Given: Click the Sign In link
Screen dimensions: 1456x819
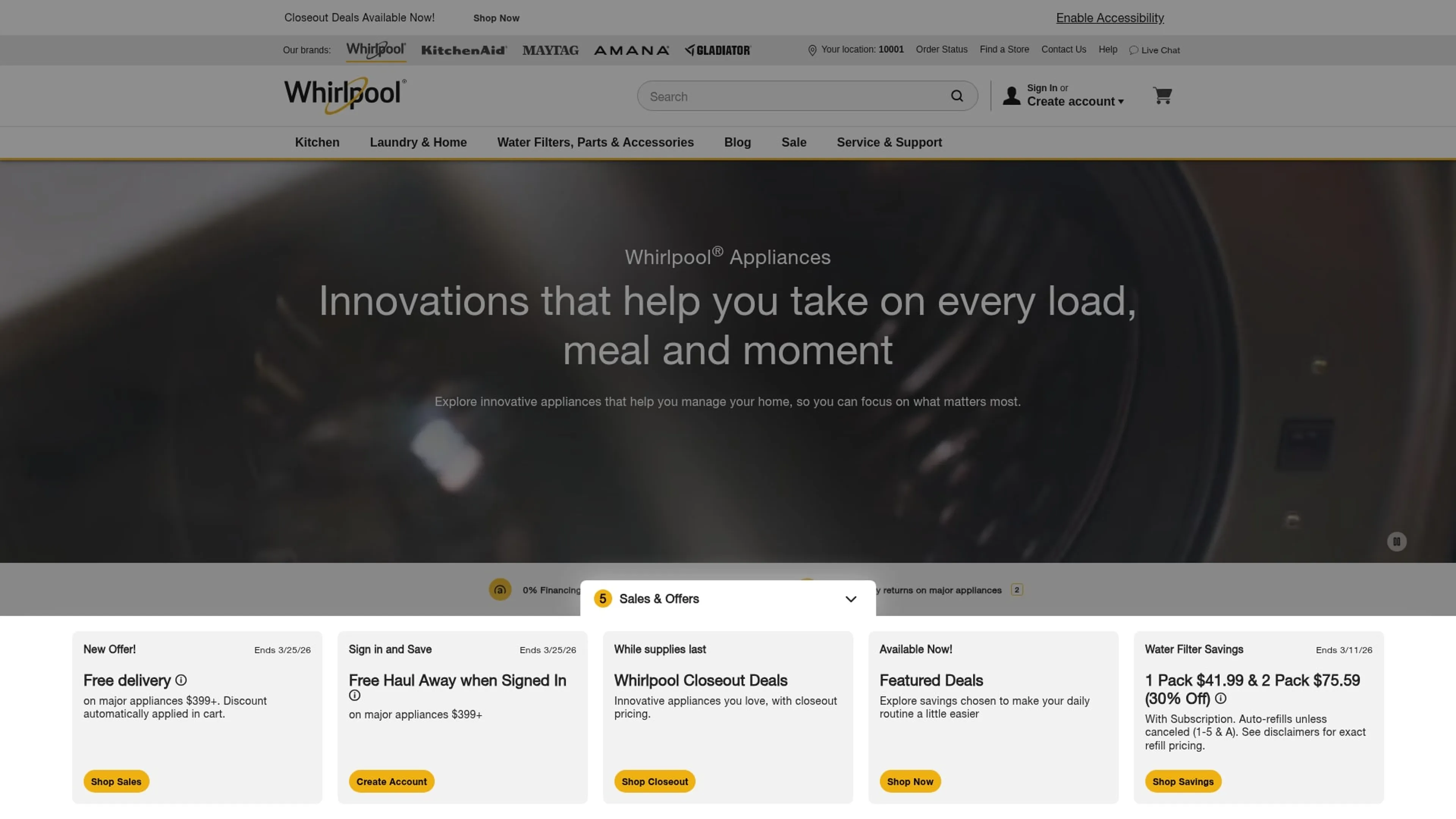Looking at the screenshot, I should [x=1042, y=88].
